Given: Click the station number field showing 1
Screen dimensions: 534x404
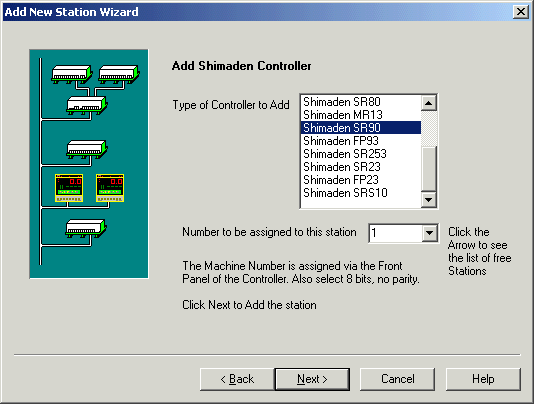Looking at the screenshot, I should coord(395,233).
